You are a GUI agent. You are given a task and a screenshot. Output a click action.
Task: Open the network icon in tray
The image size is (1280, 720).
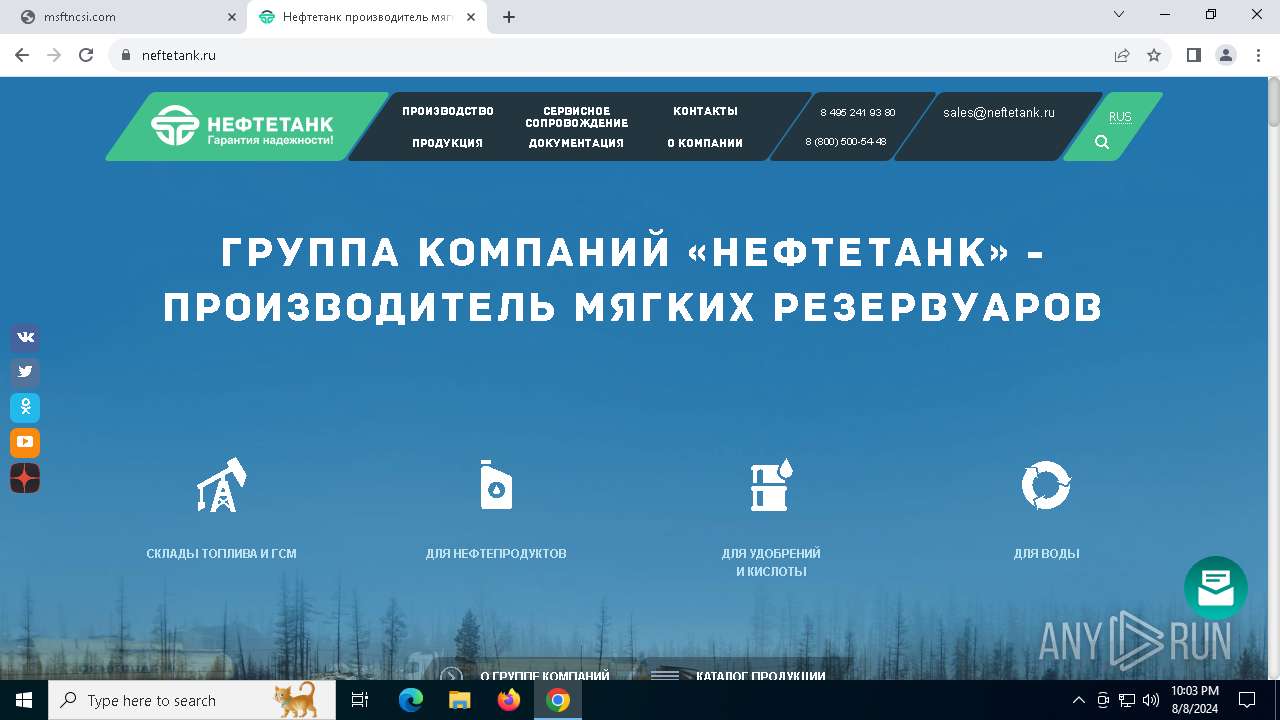1127,700
